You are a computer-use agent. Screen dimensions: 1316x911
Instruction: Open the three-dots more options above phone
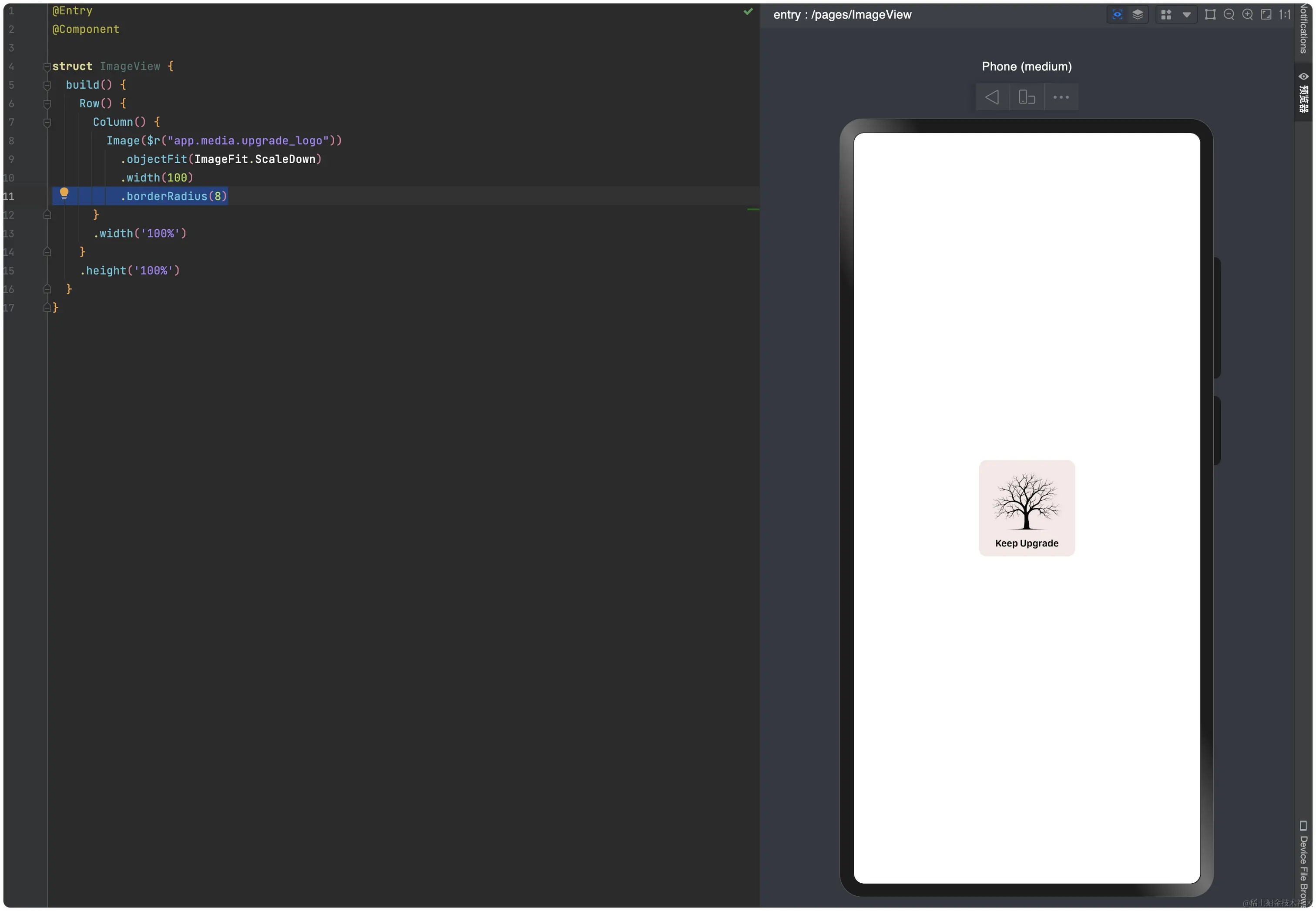pyautogui.click(x=1061, y=97)
